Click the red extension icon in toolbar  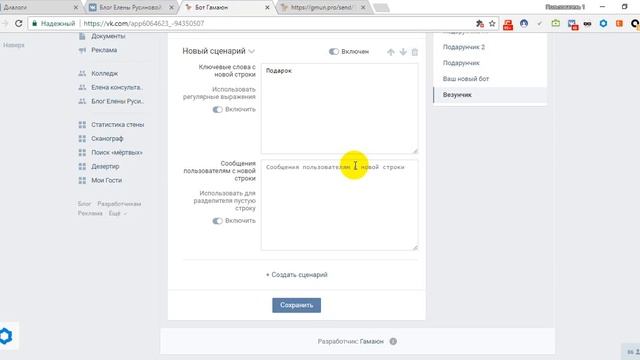[508, 24]
